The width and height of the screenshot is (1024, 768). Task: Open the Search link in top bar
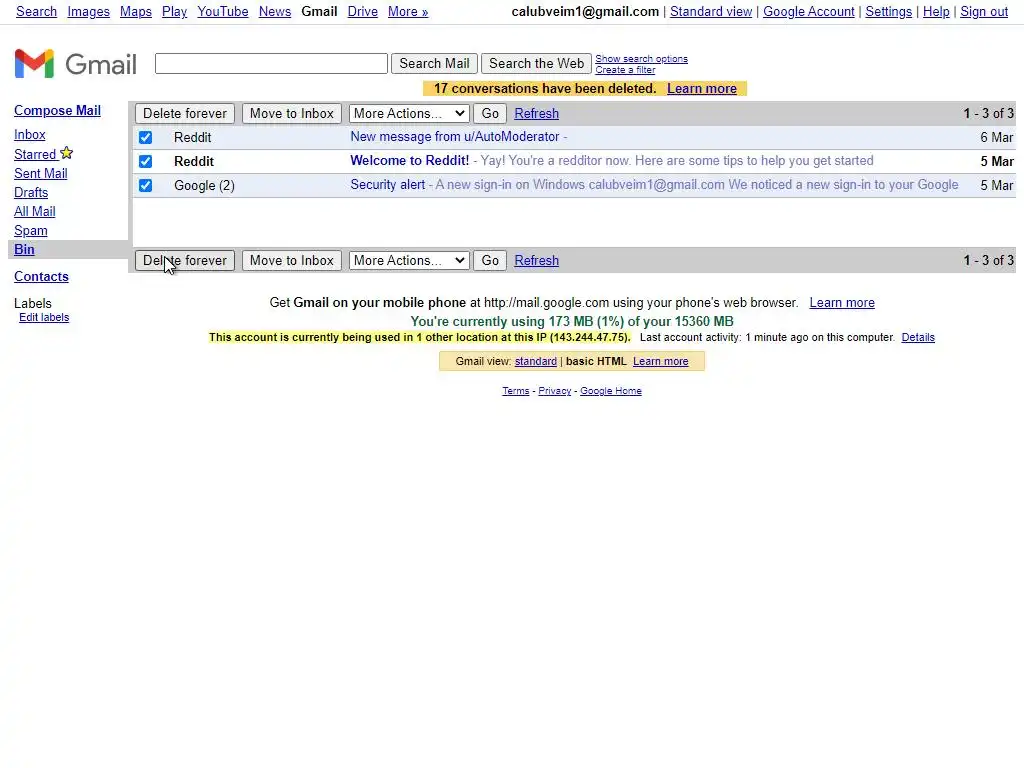click(x=37, y=12)
